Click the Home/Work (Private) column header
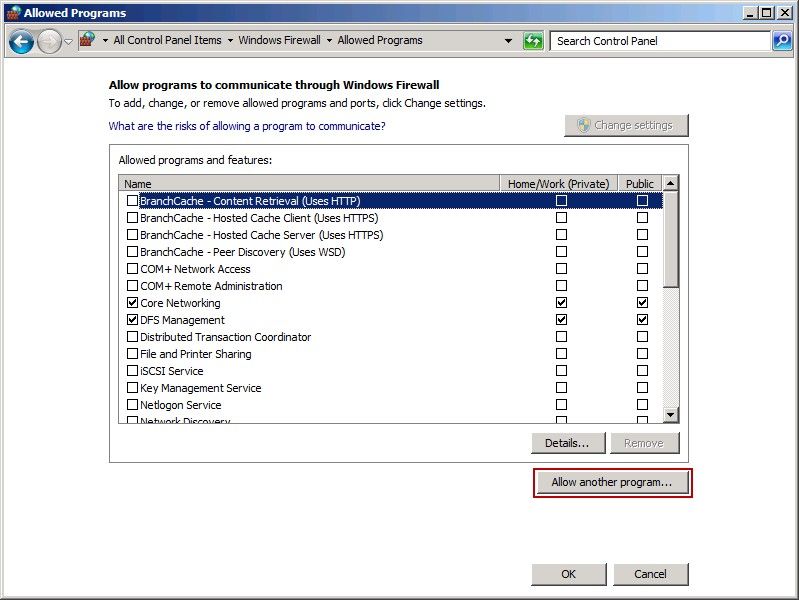This screenshot has width=799, height=600. [559, 184]
